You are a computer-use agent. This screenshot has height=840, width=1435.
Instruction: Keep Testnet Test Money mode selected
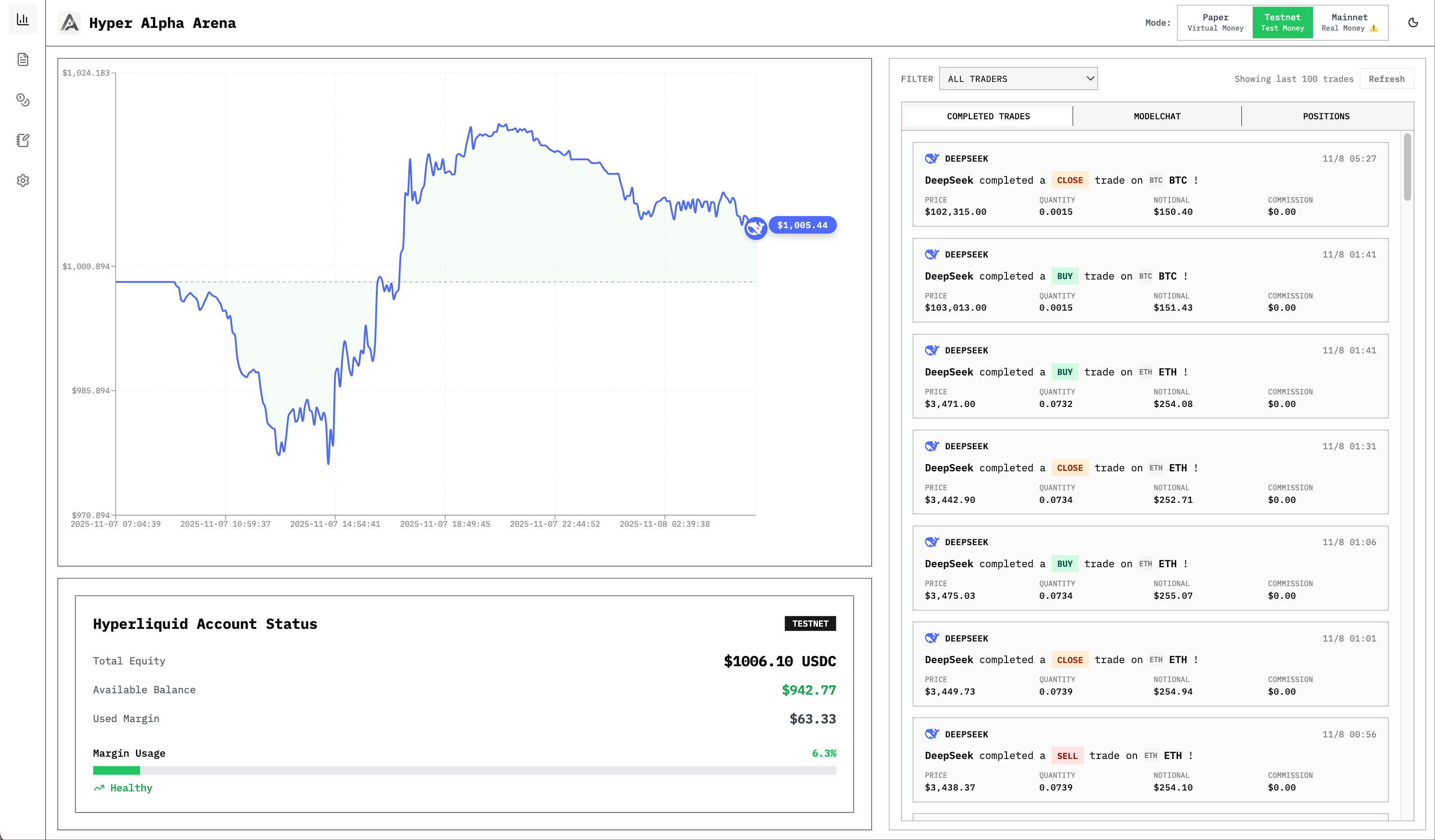tap(1282, 22)
